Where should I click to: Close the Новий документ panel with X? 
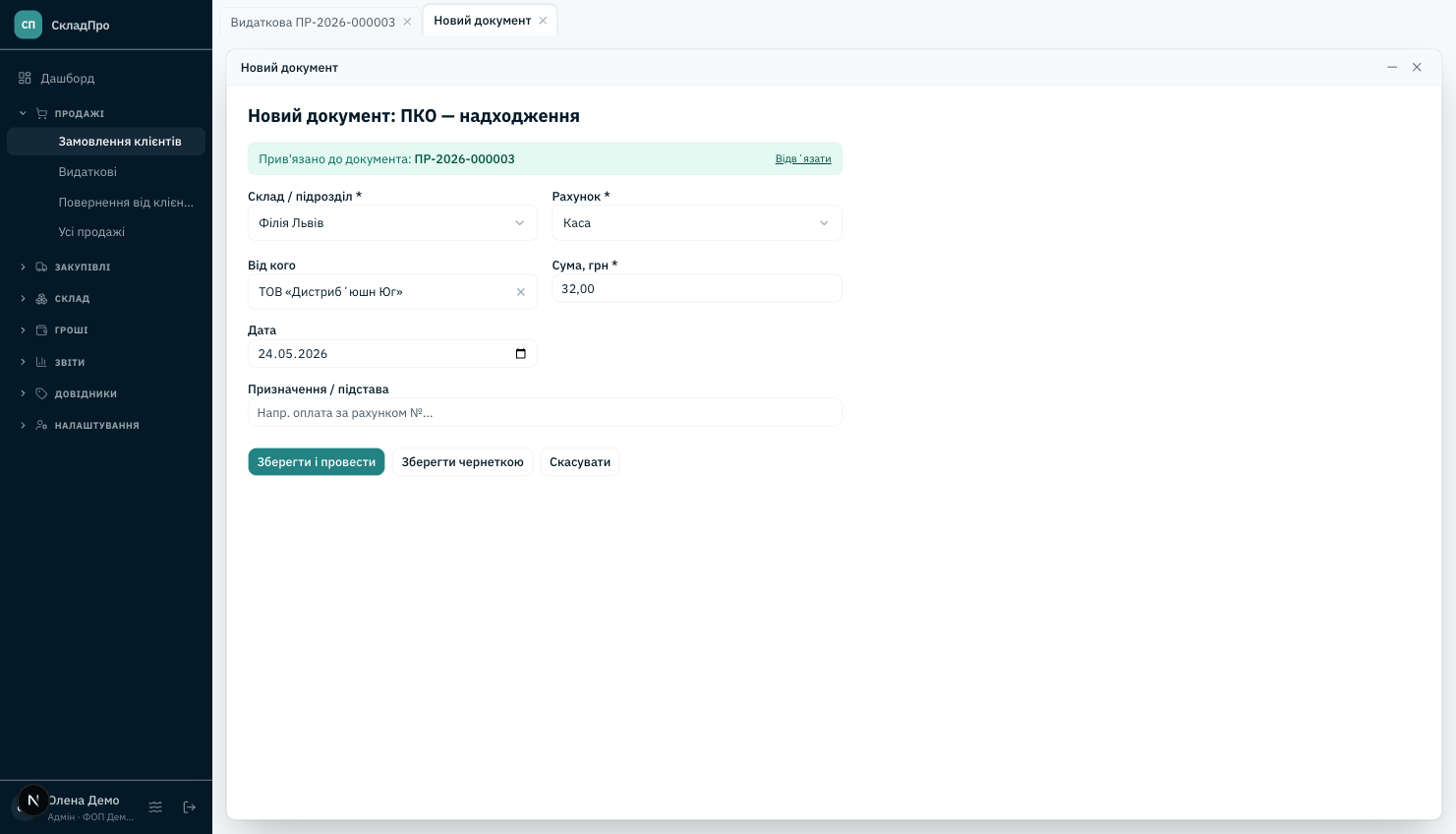click(x=1417, y=67)
